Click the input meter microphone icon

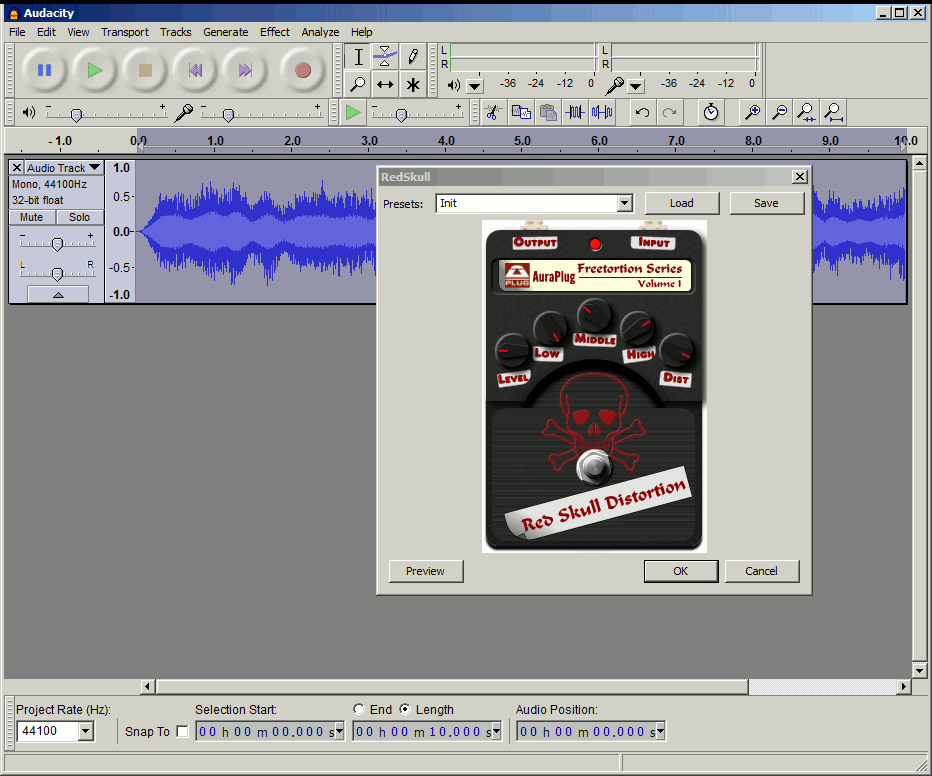[x=615, y=86]
